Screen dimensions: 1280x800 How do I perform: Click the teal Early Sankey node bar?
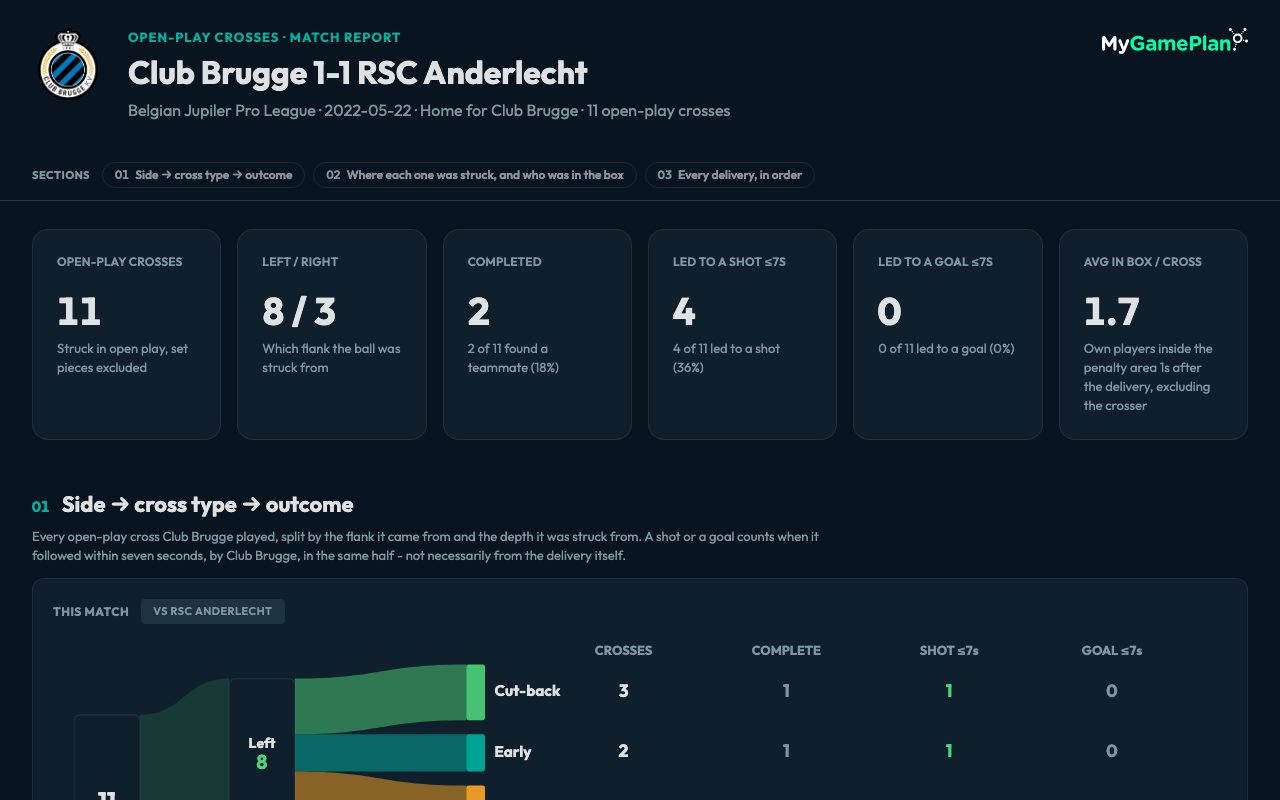click(x=475, y=753)
